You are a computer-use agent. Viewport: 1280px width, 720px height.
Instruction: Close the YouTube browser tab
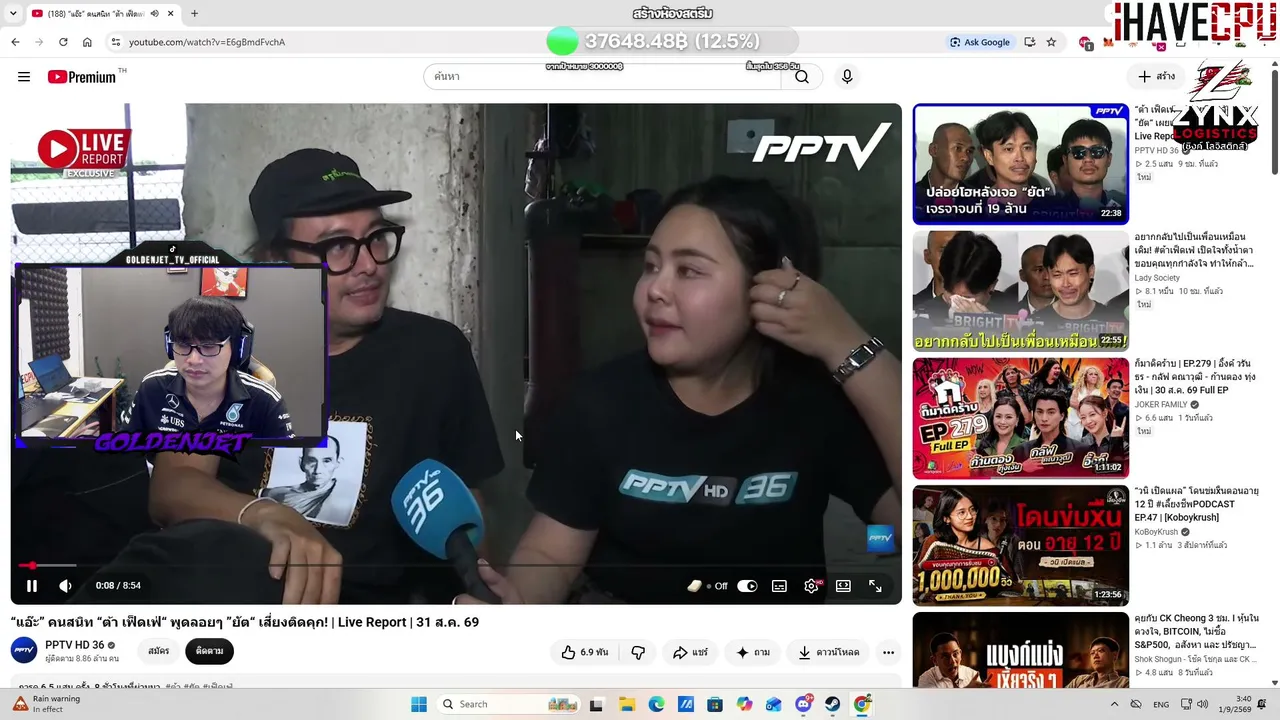pyautogui.click(x=170, y=14)
